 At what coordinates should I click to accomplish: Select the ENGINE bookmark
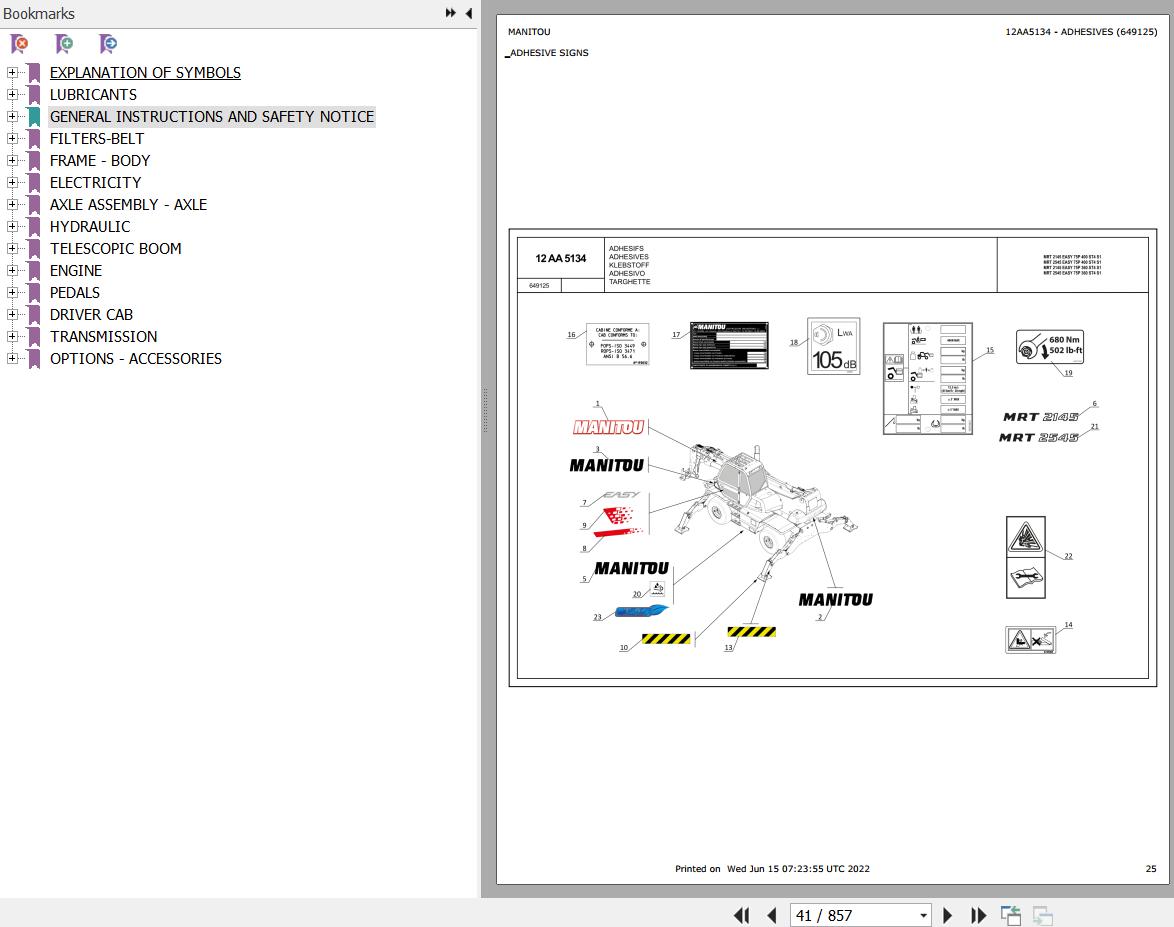[x=76, y=270]
